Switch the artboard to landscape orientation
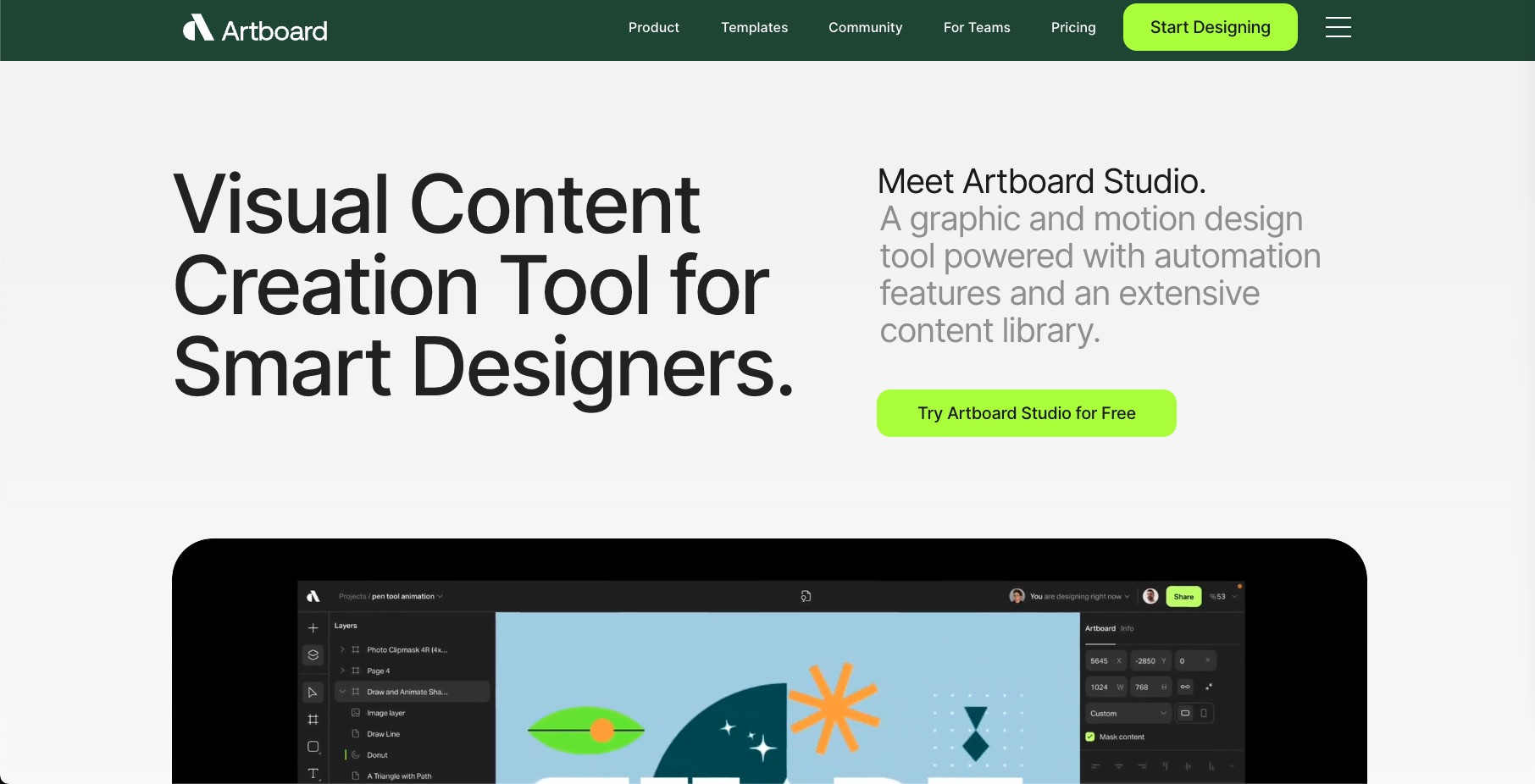 tap(1185, 713)
